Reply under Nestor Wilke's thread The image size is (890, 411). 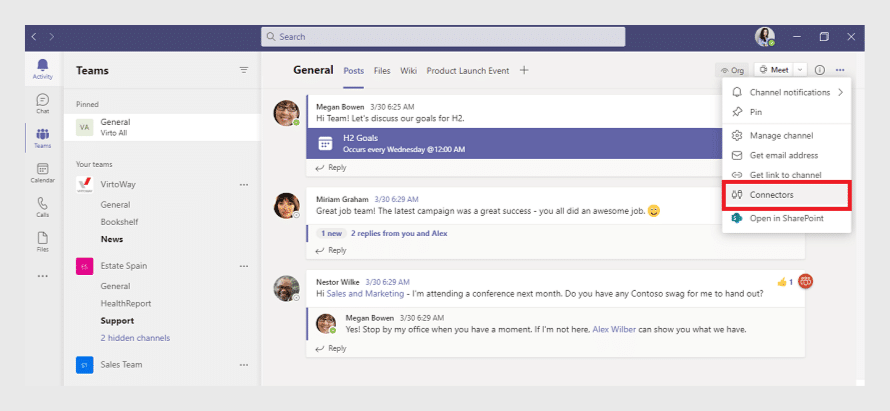(331, 349)
